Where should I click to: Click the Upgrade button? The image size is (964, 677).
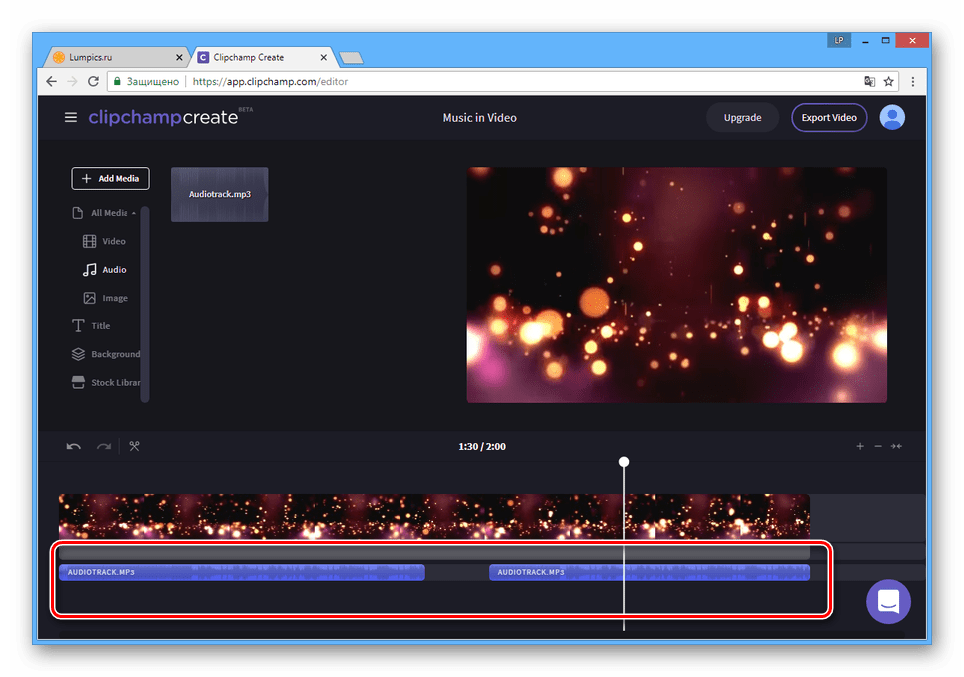pos(742,117)
